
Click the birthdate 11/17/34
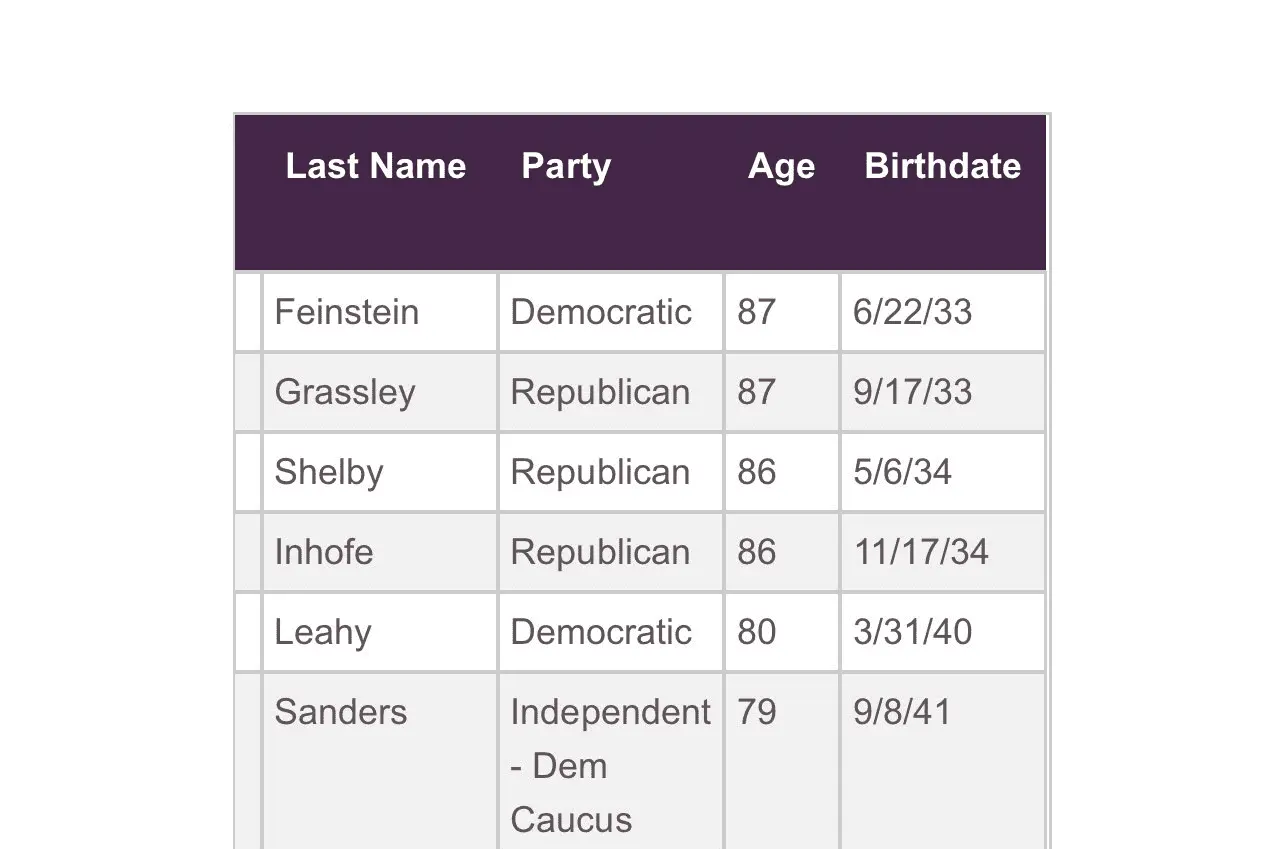920,552
